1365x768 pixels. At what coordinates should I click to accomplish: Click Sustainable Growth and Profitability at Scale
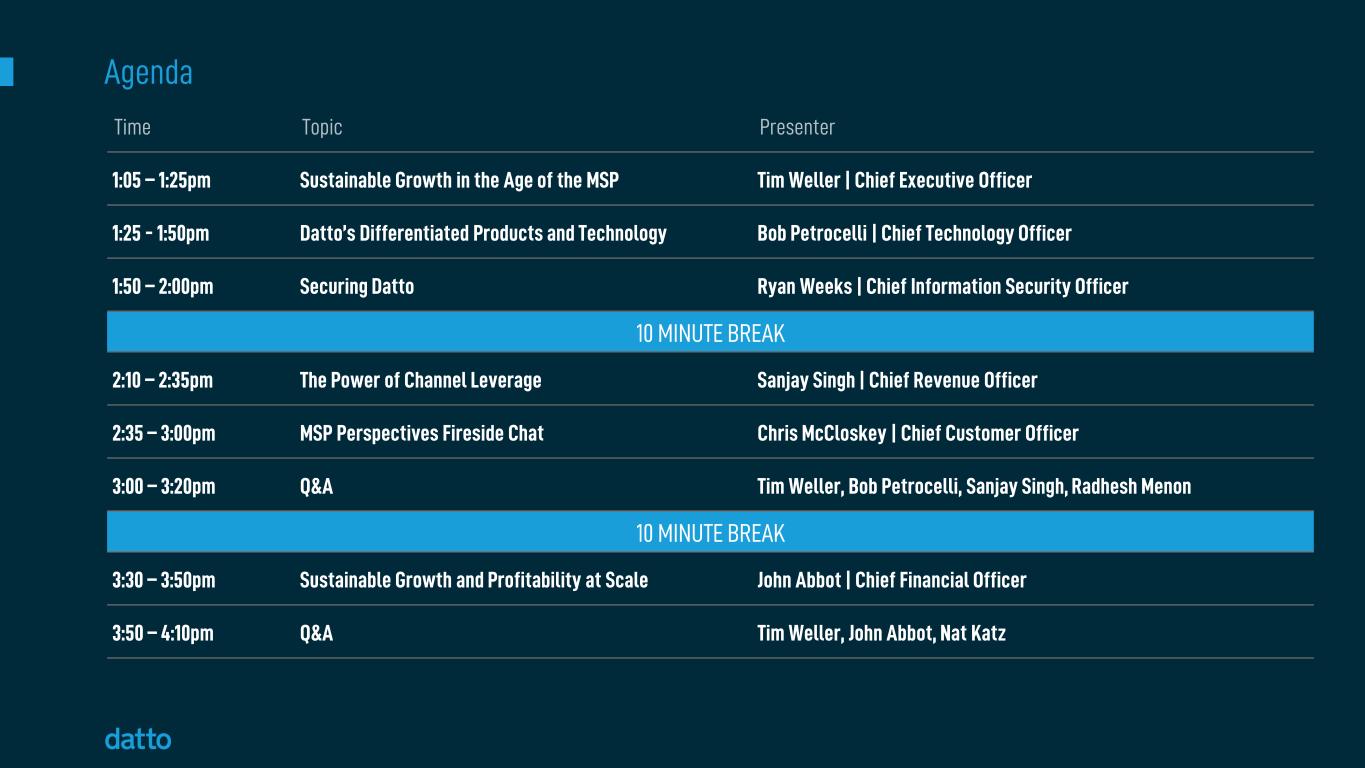tap(474, 581)
